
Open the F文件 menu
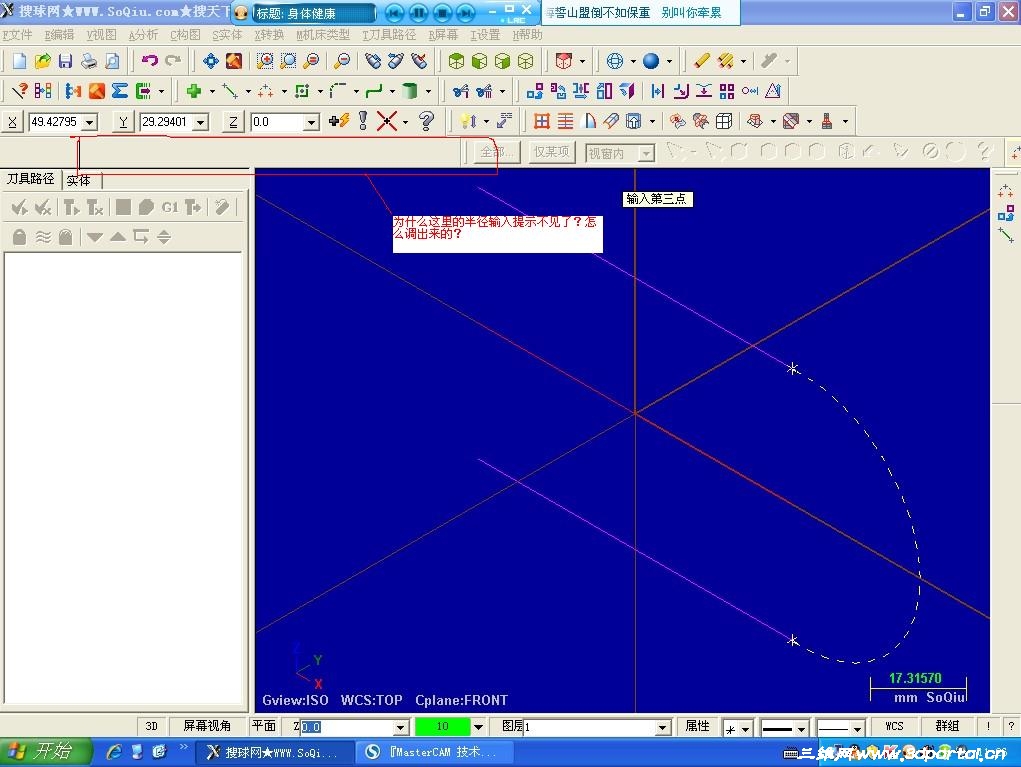pyautogui.click(x=17, y=35)
